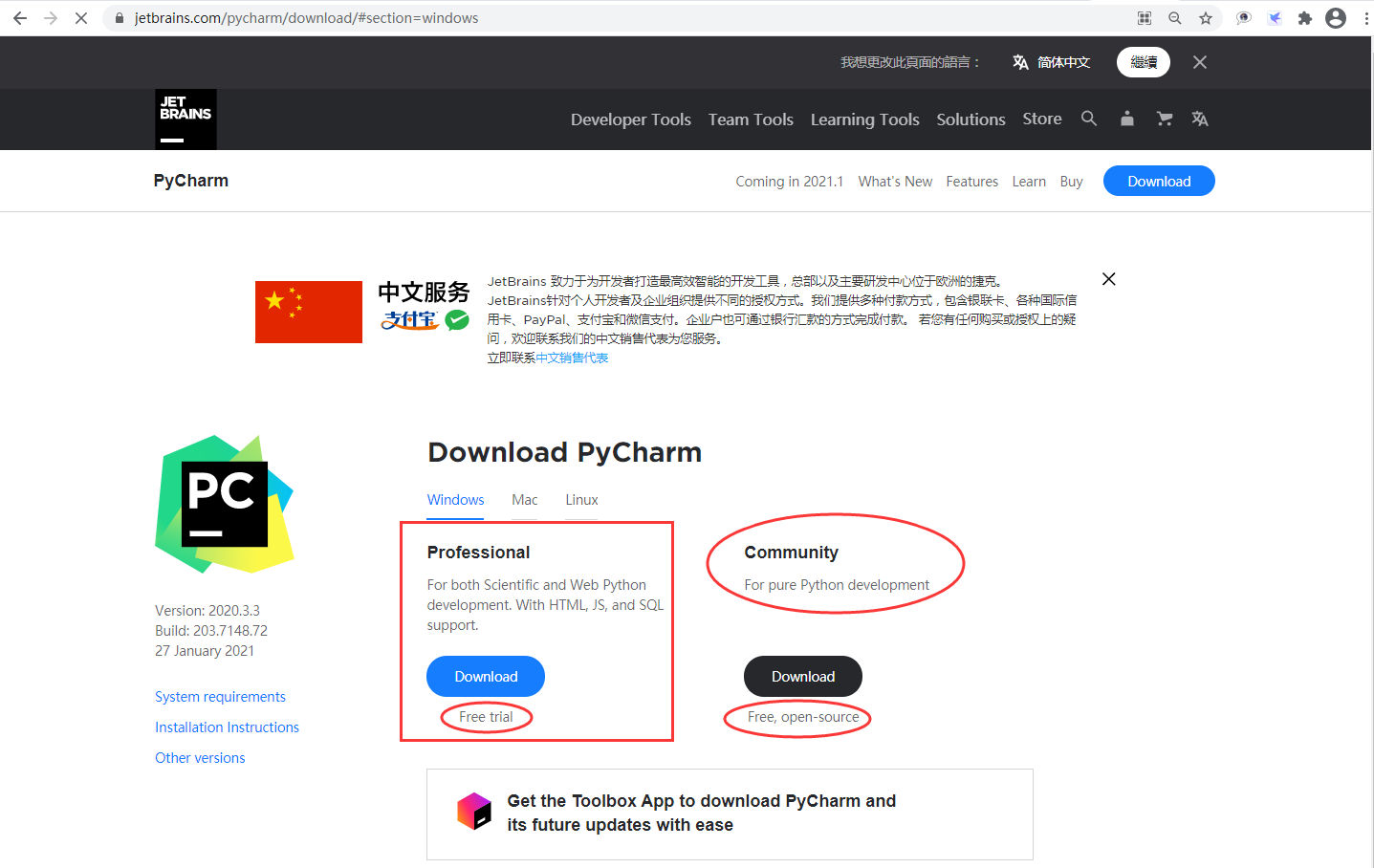This screenshot has width=1374, height=868.
Task: Click the Community edition heading
Action: [791, 553]
